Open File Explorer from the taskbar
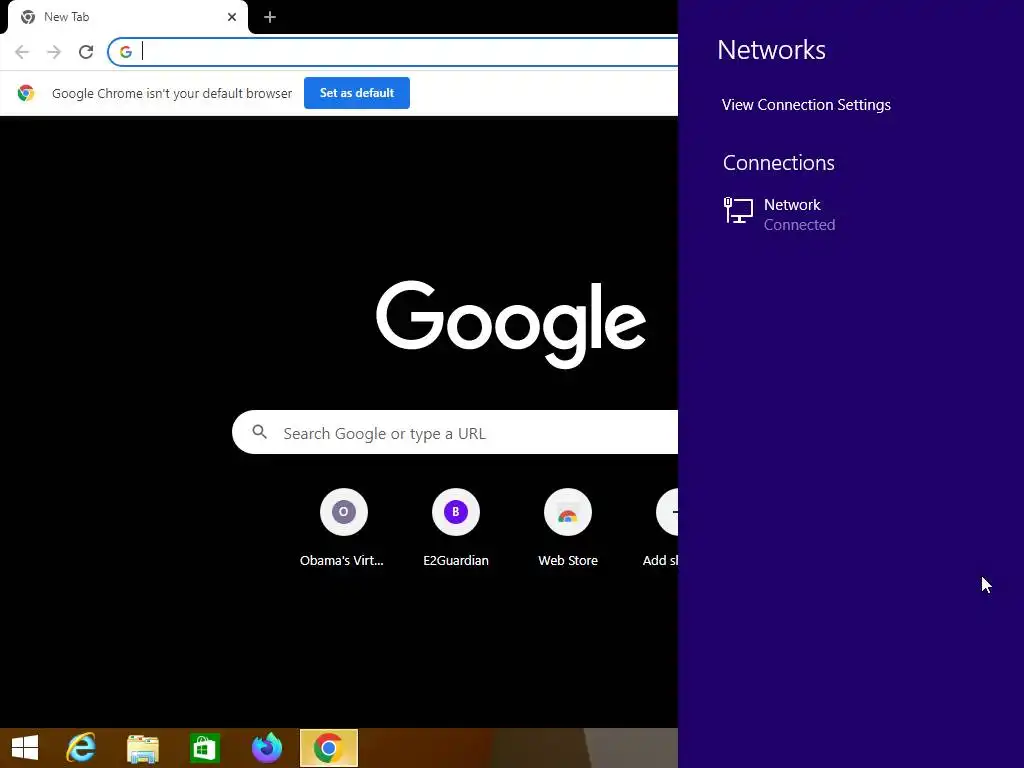The image size is (1024, 768). click(142, 748)
